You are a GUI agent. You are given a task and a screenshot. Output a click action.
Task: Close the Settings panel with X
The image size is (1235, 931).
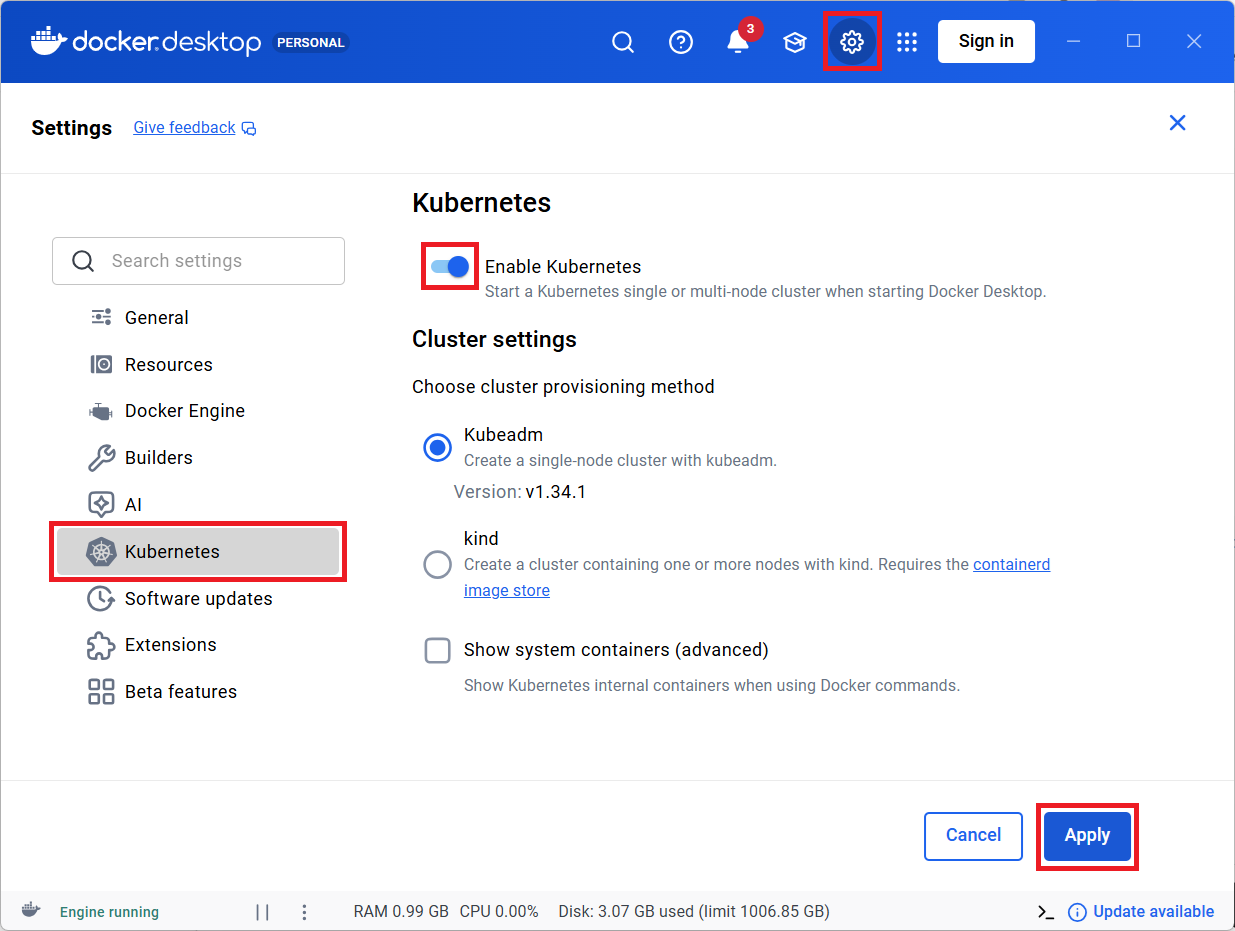[1178, 123]
